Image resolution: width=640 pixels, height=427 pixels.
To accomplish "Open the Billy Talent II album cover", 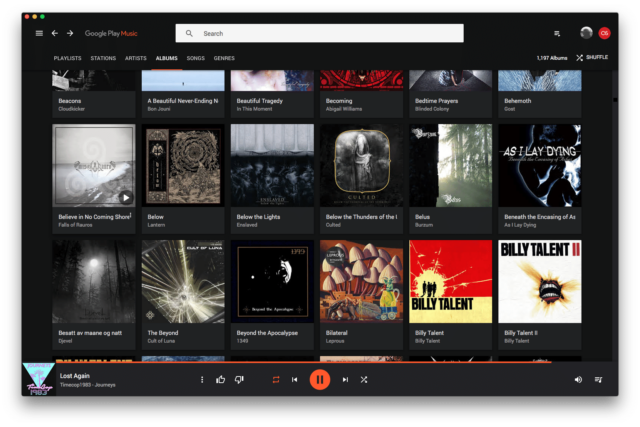I will click(x=540, y=282).
